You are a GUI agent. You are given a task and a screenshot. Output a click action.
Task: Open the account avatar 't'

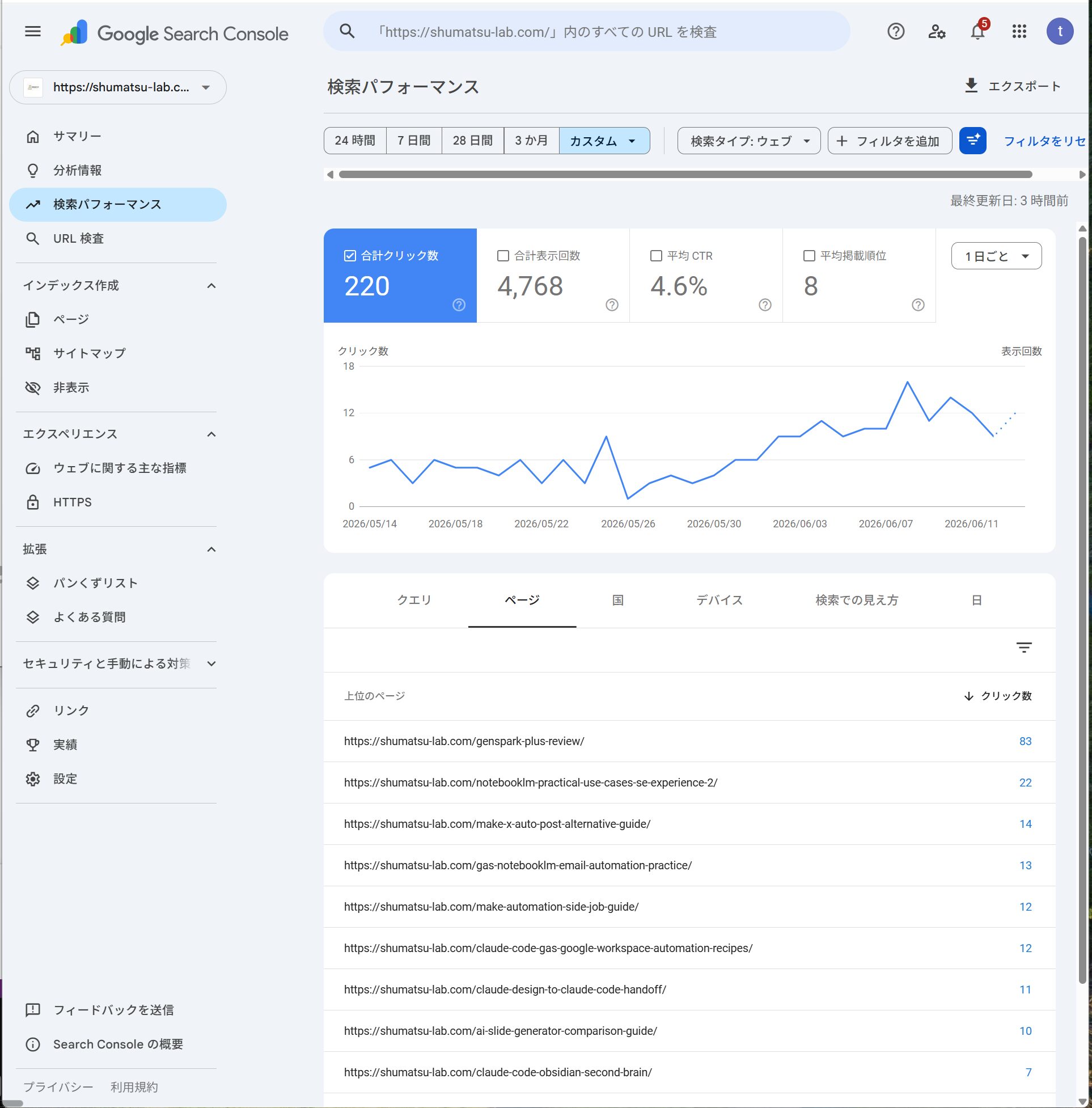point(1060,32)
